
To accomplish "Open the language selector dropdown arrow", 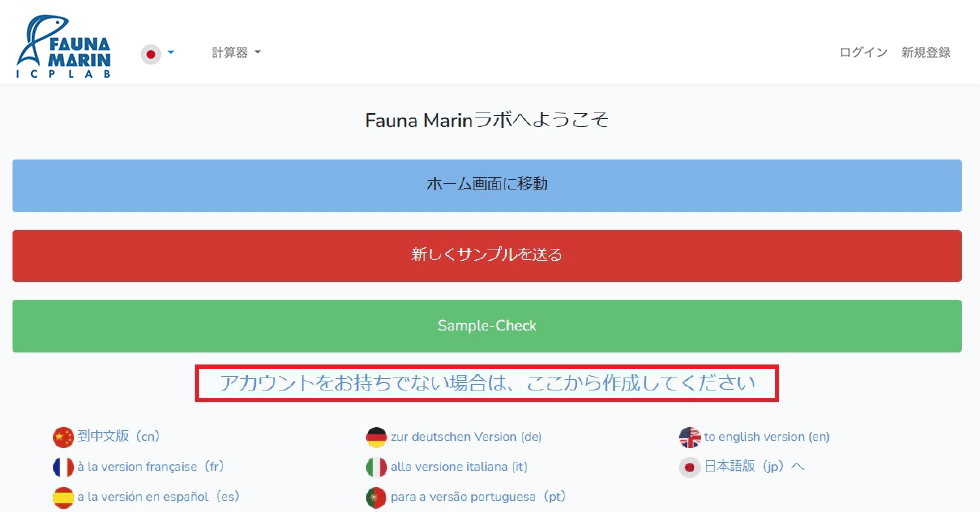I will point(171,53).
